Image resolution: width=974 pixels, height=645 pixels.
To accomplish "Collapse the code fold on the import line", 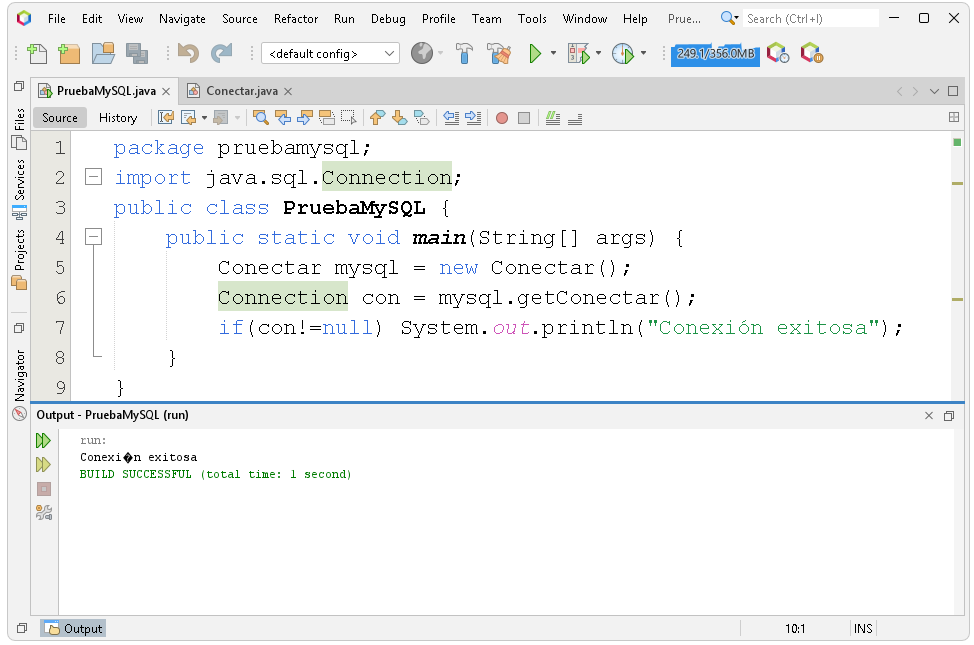I will (93, 177).
